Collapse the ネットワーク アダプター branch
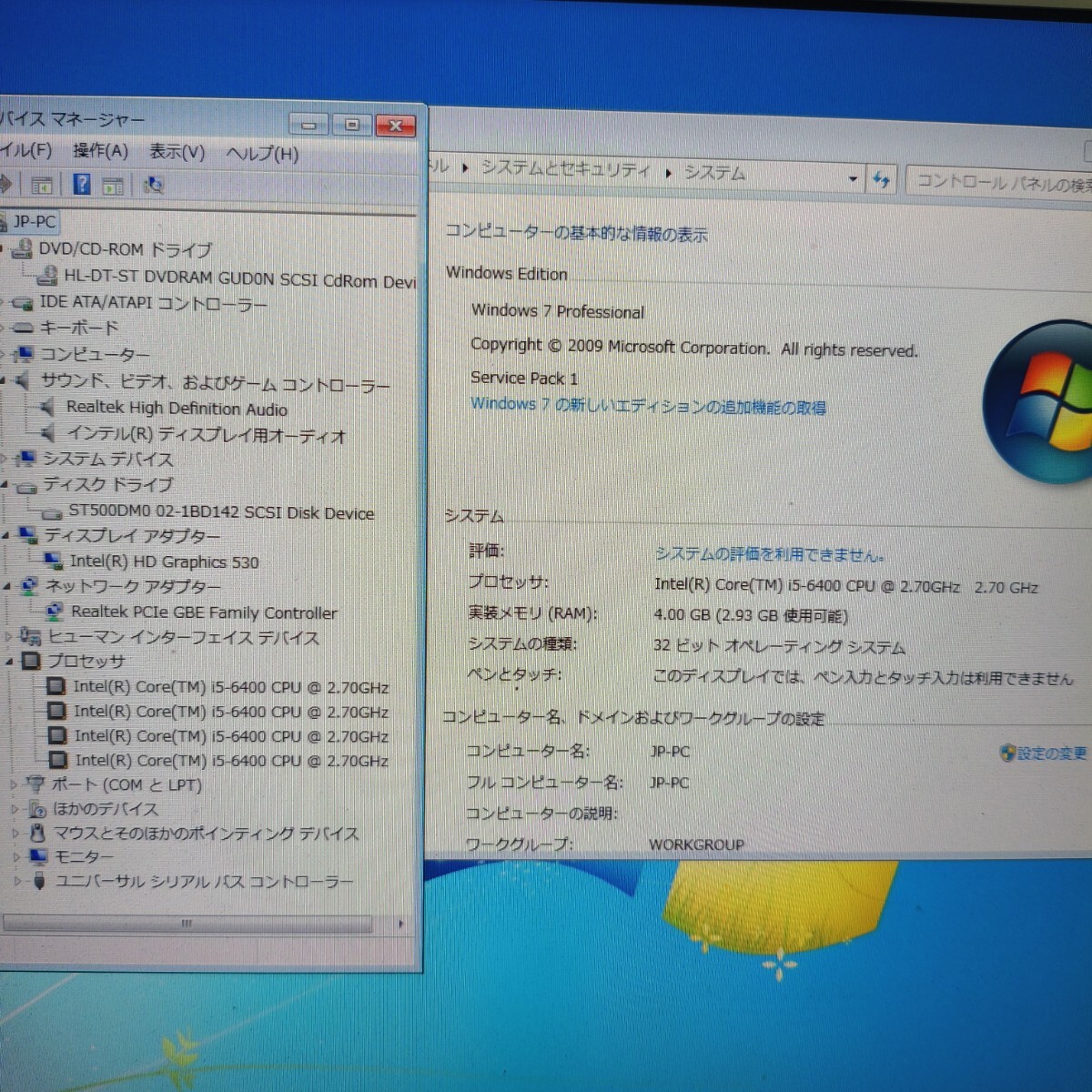The image size is (1092, 1092). coord(7,586)
